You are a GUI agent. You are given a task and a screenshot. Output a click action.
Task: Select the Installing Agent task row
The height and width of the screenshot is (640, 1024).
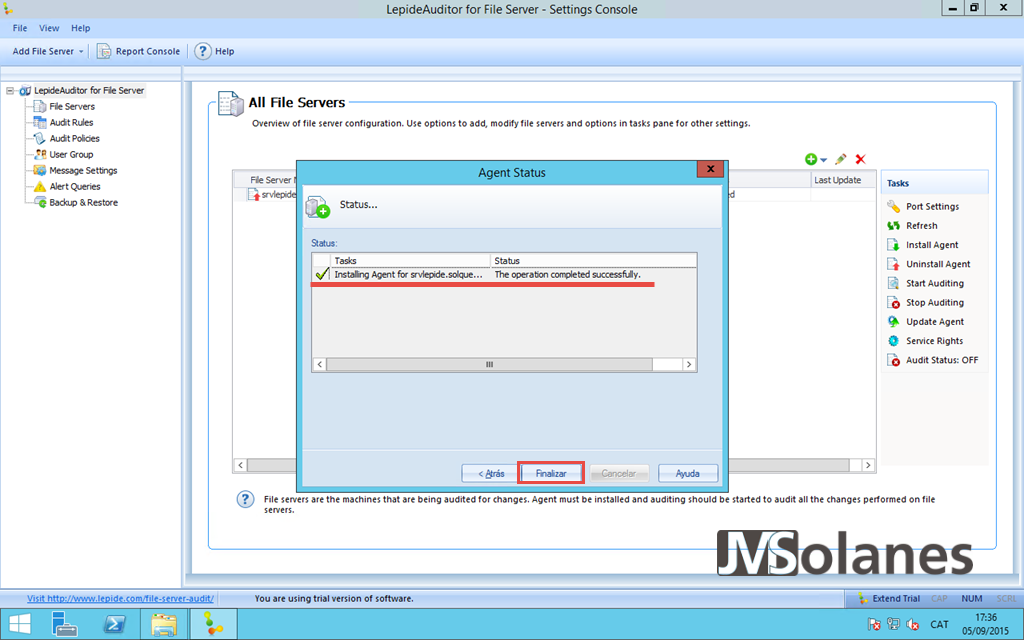click(504, 274)
